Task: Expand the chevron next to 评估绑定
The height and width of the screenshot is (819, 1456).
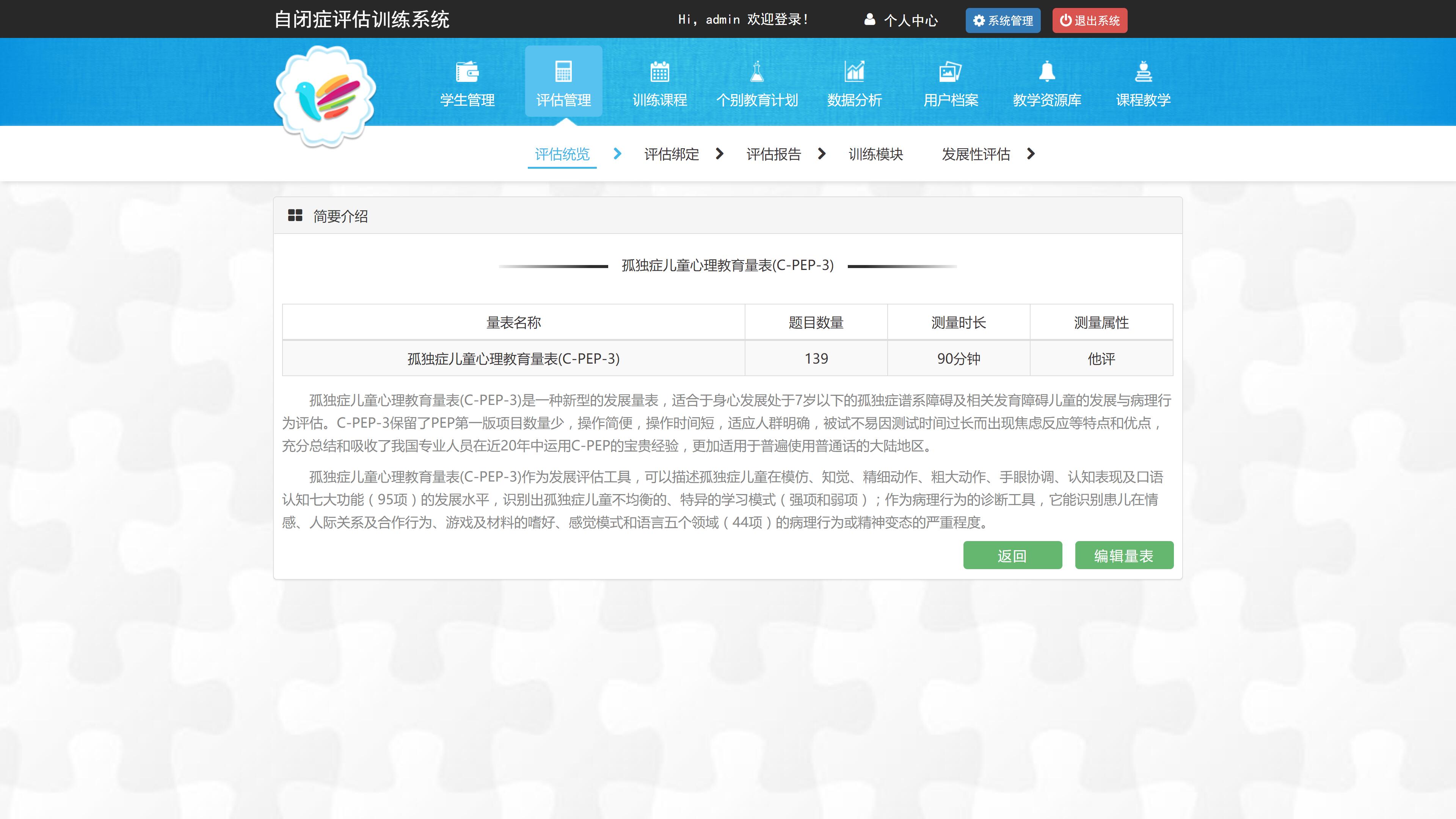Action: click(720, 154)
